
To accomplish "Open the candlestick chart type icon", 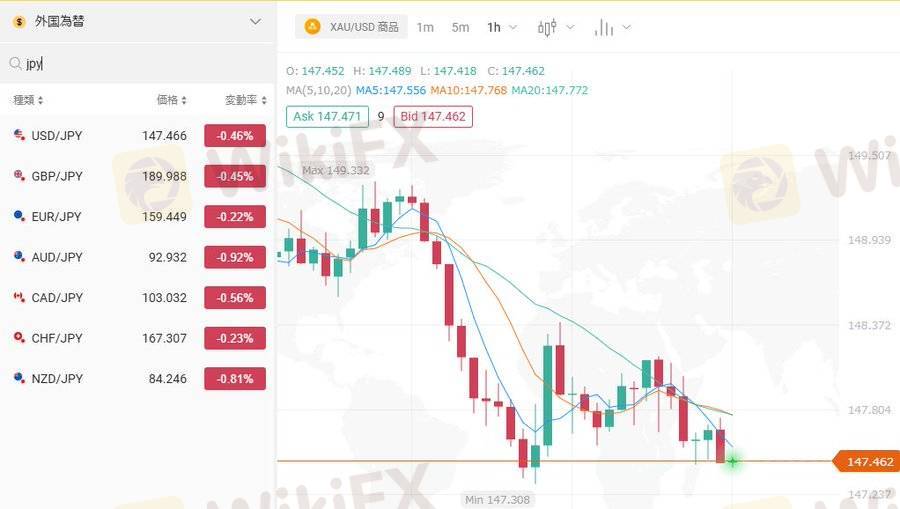I will pyautogui.click(x=547, y=27).
